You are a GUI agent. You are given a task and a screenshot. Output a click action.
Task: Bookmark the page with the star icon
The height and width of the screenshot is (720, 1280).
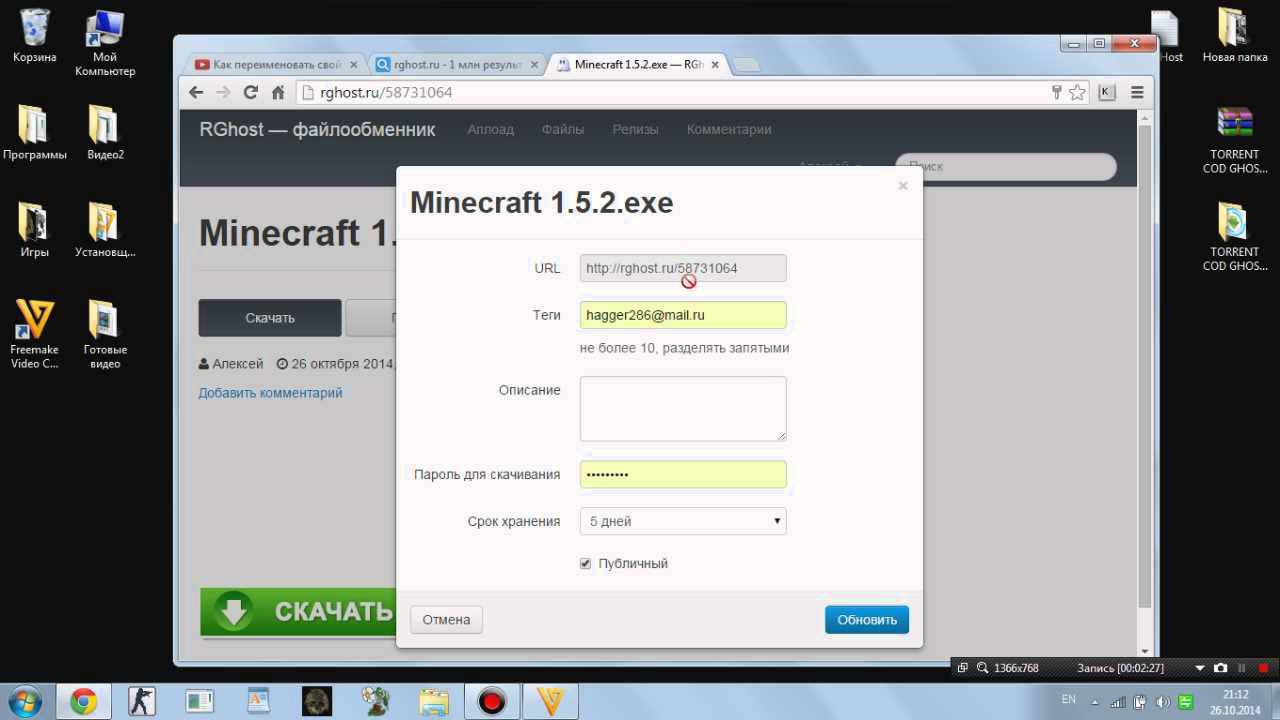(1077, 92)
